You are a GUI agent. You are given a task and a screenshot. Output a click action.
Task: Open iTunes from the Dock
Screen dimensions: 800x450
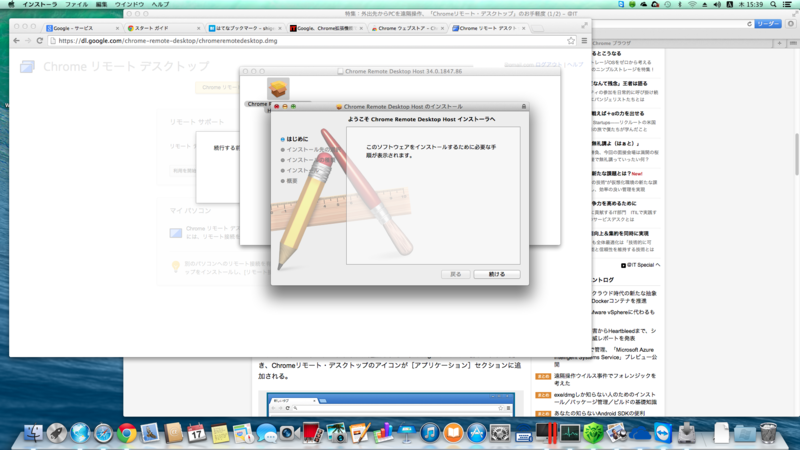430,433
